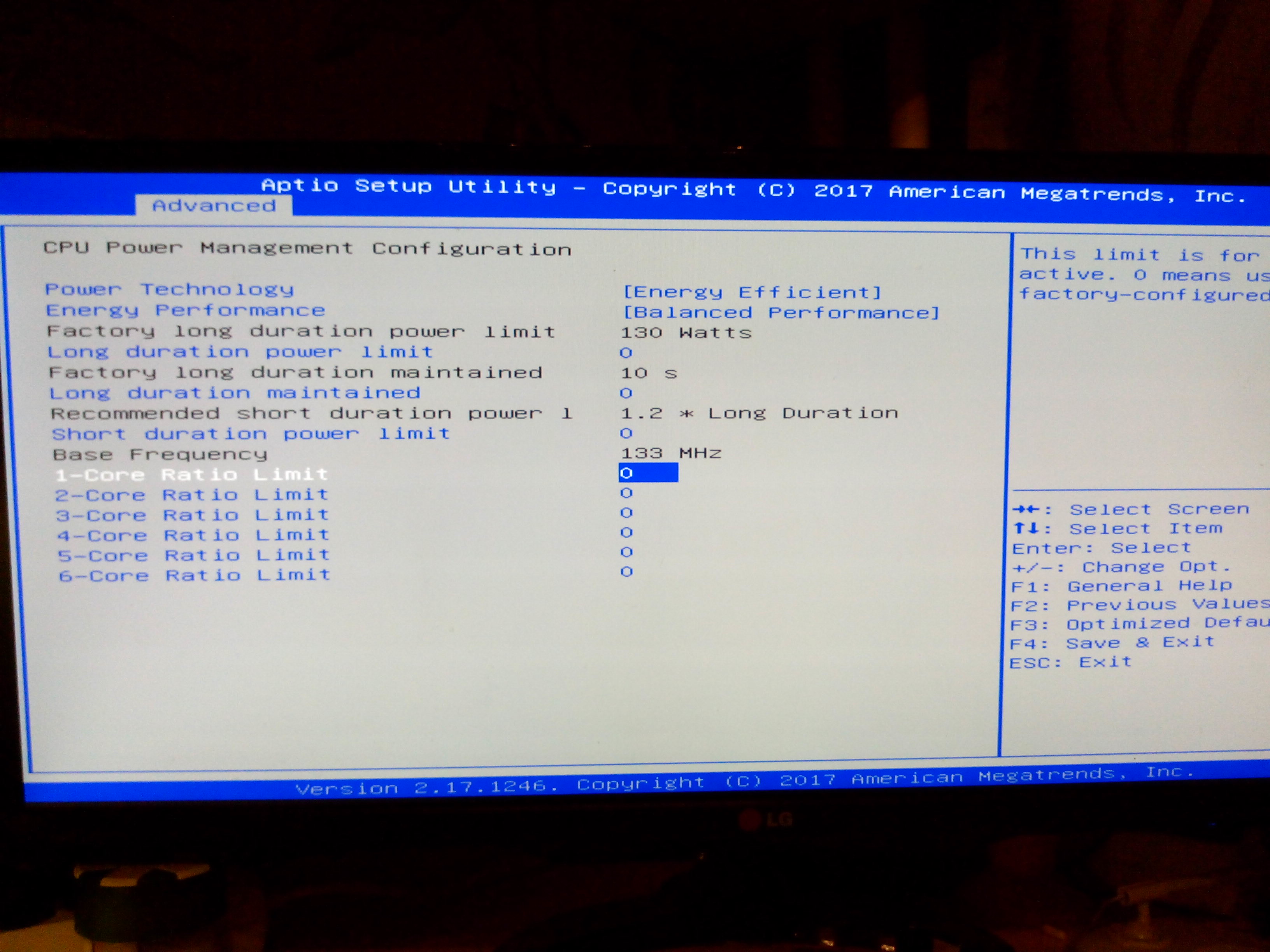
Task: Click Long duration power limit value
Action: [626, 353]
